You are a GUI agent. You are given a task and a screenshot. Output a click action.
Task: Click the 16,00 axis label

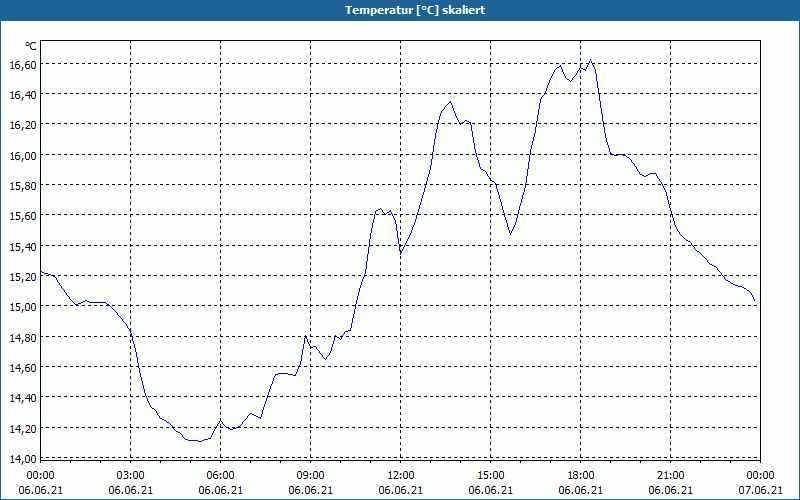click(23, 155)
